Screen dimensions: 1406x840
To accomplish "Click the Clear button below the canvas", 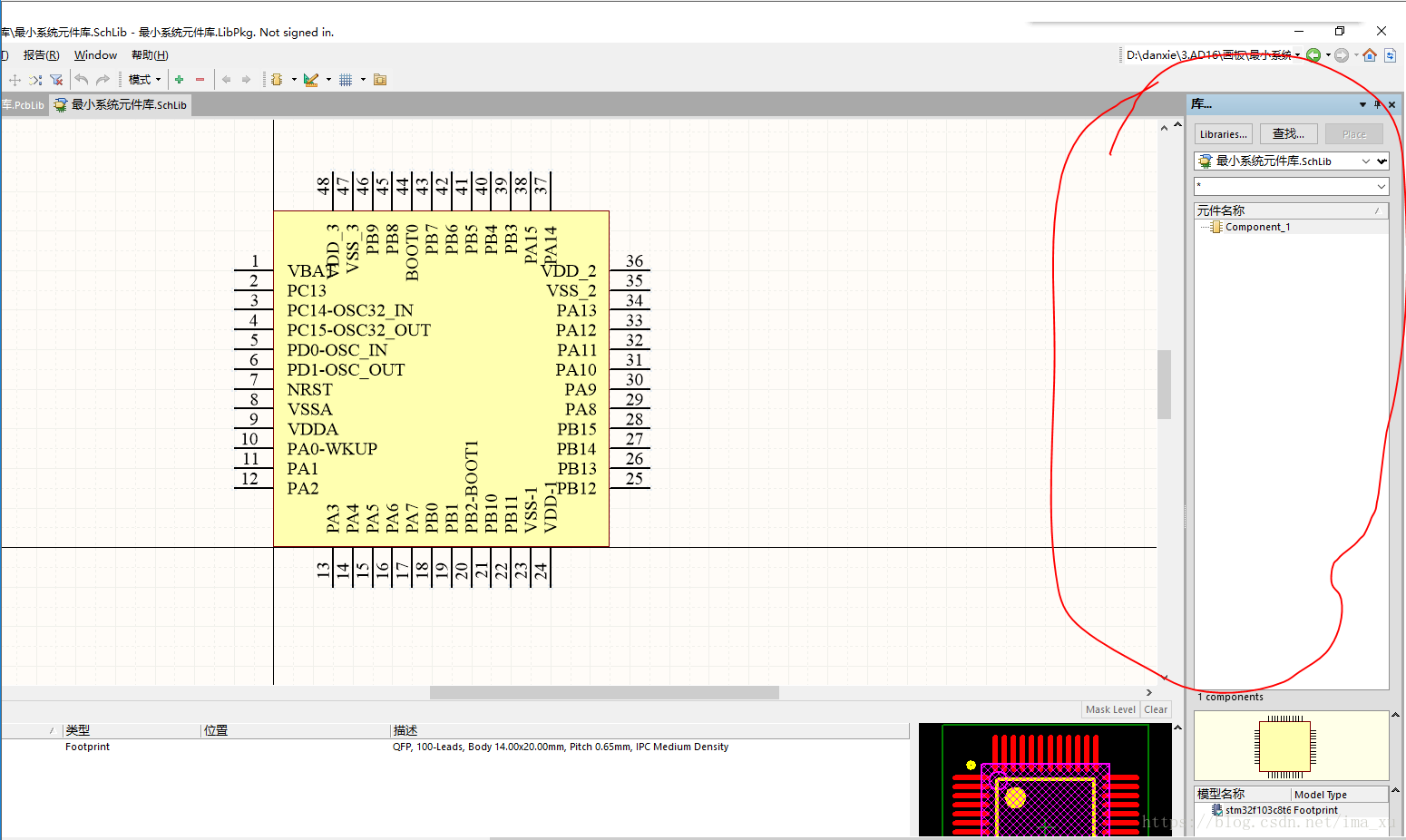I will (1156, 709).
